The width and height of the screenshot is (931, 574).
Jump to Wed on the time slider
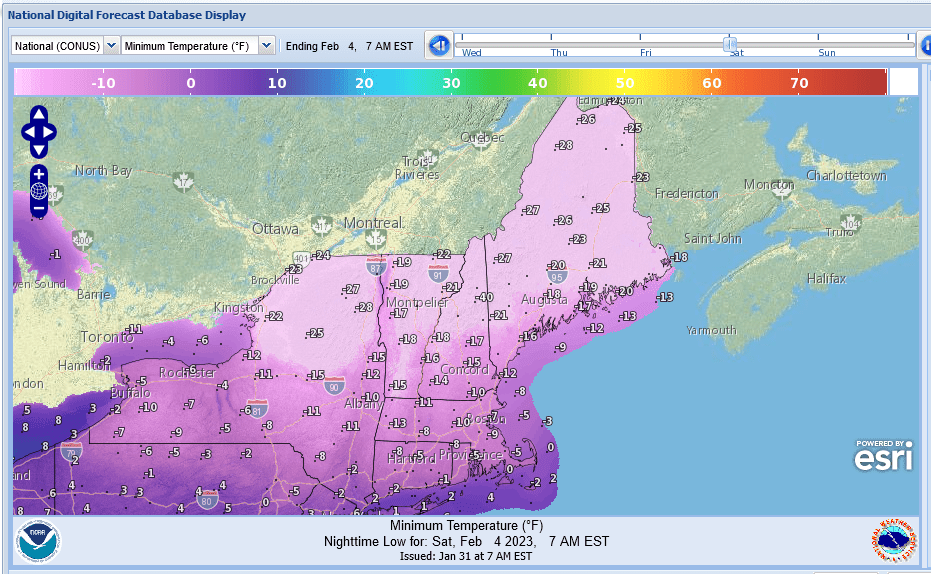(472, 52)
